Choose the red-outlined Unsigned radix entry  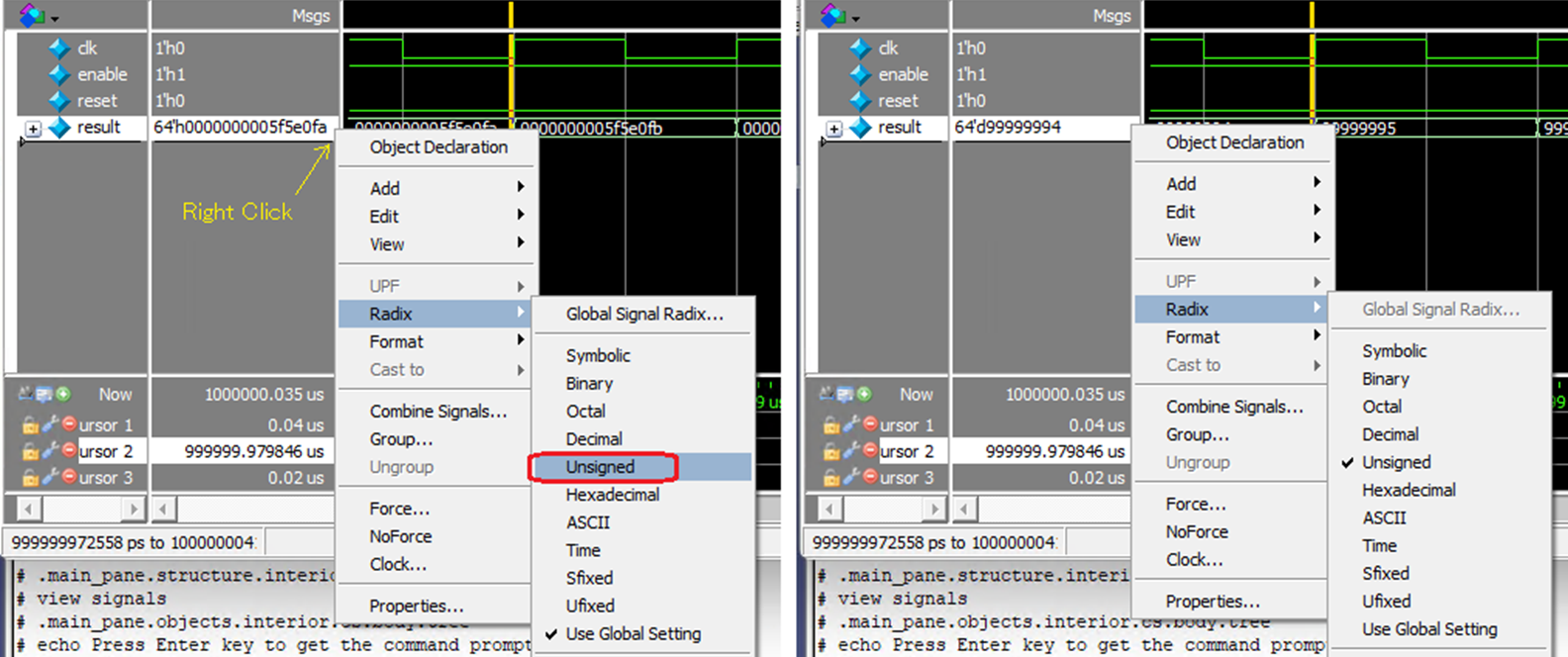pyautogui.click(x=601, y=467)
